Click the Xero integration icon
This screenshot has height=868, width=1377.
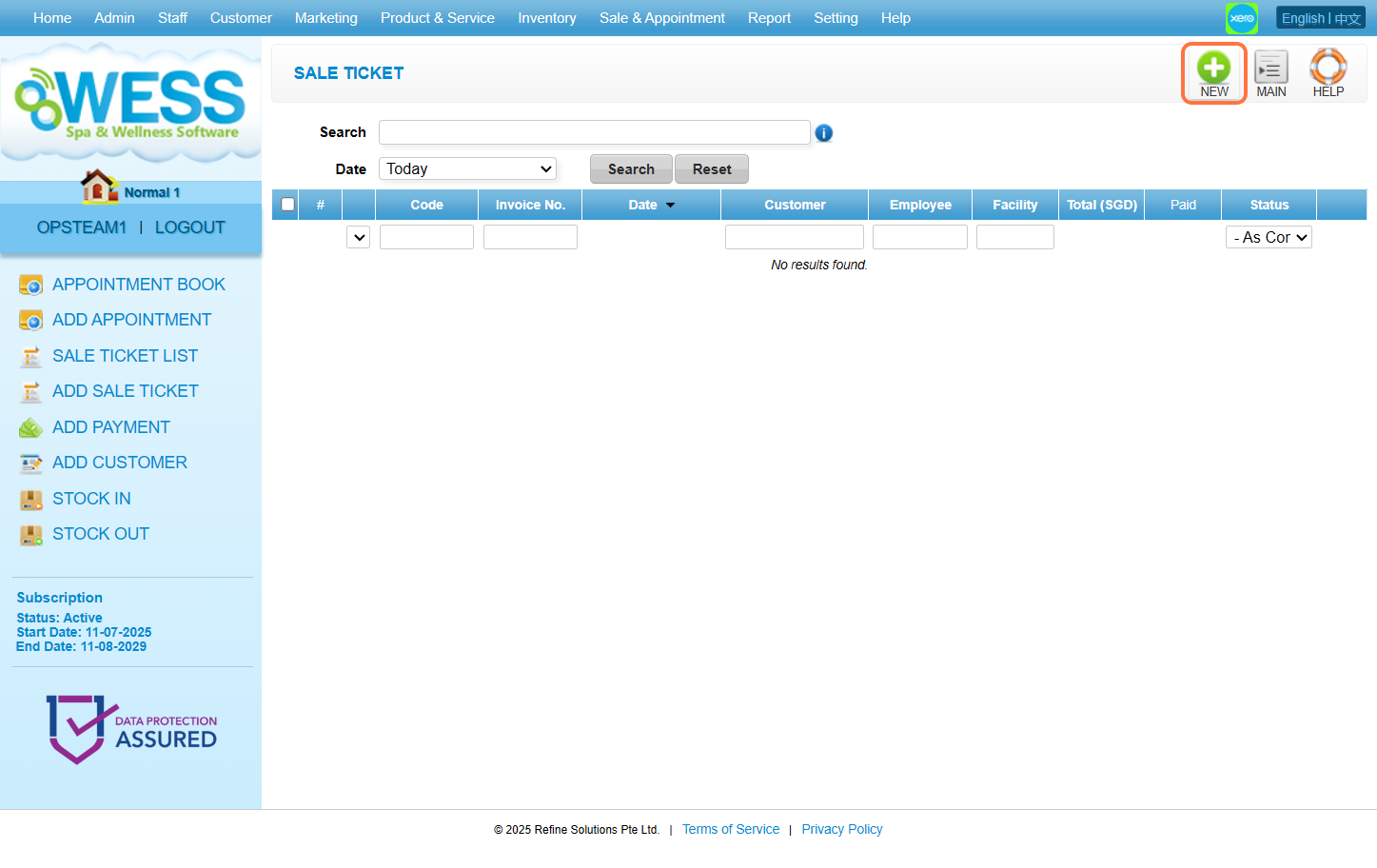[x=1241, y=18]
